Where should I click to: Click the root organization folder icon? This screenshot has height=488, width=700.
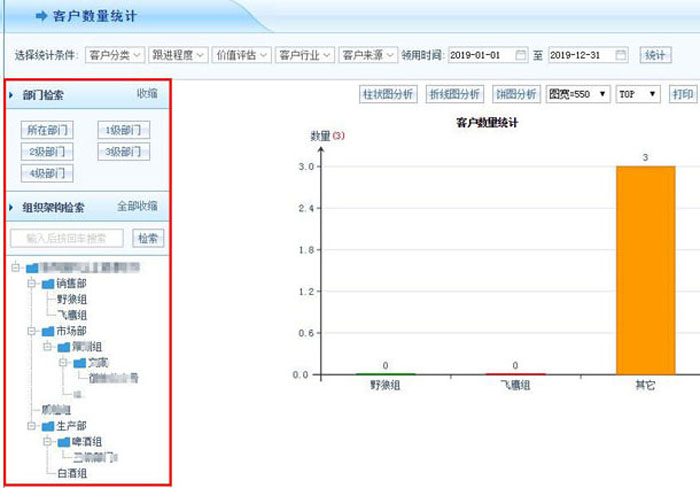(33, 268)
